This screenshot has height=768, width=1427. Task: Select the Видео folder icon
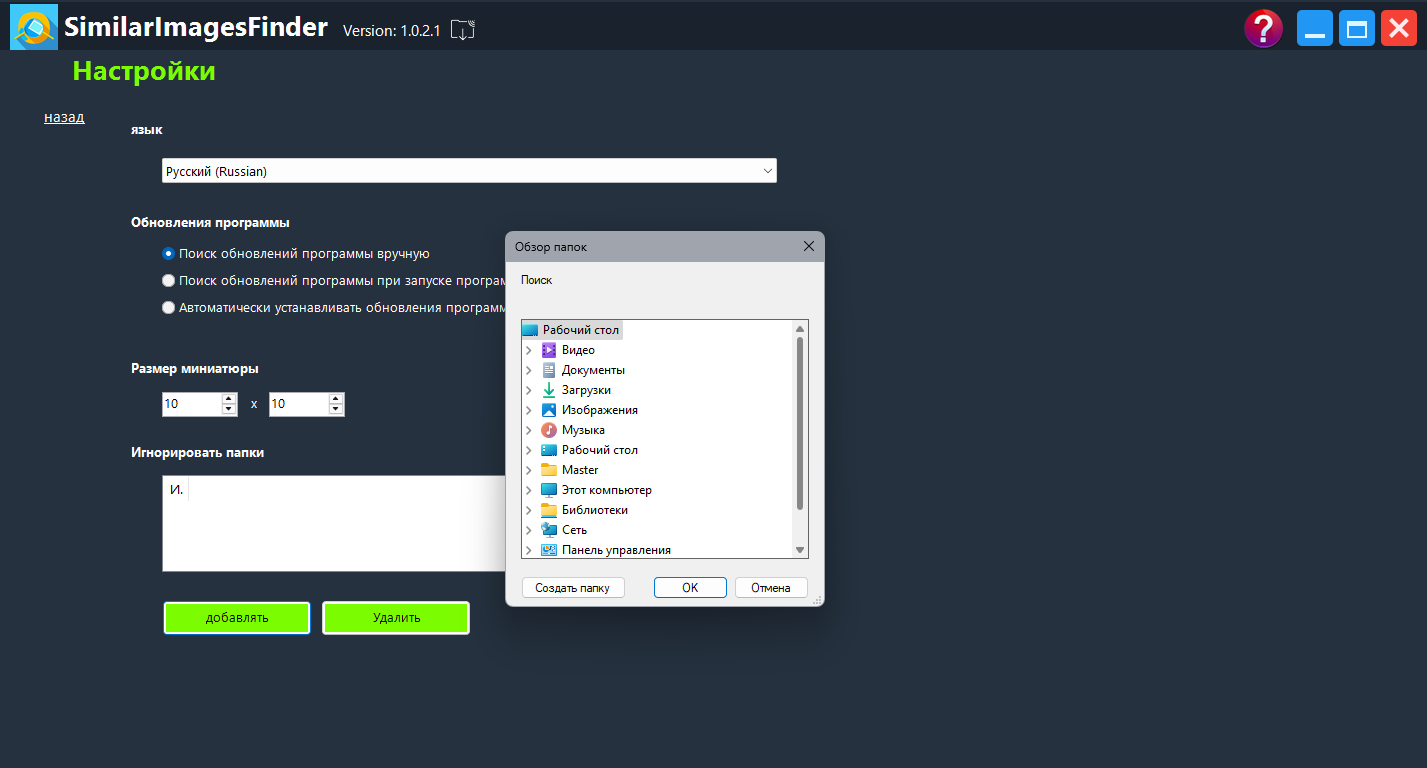[548, 350]
